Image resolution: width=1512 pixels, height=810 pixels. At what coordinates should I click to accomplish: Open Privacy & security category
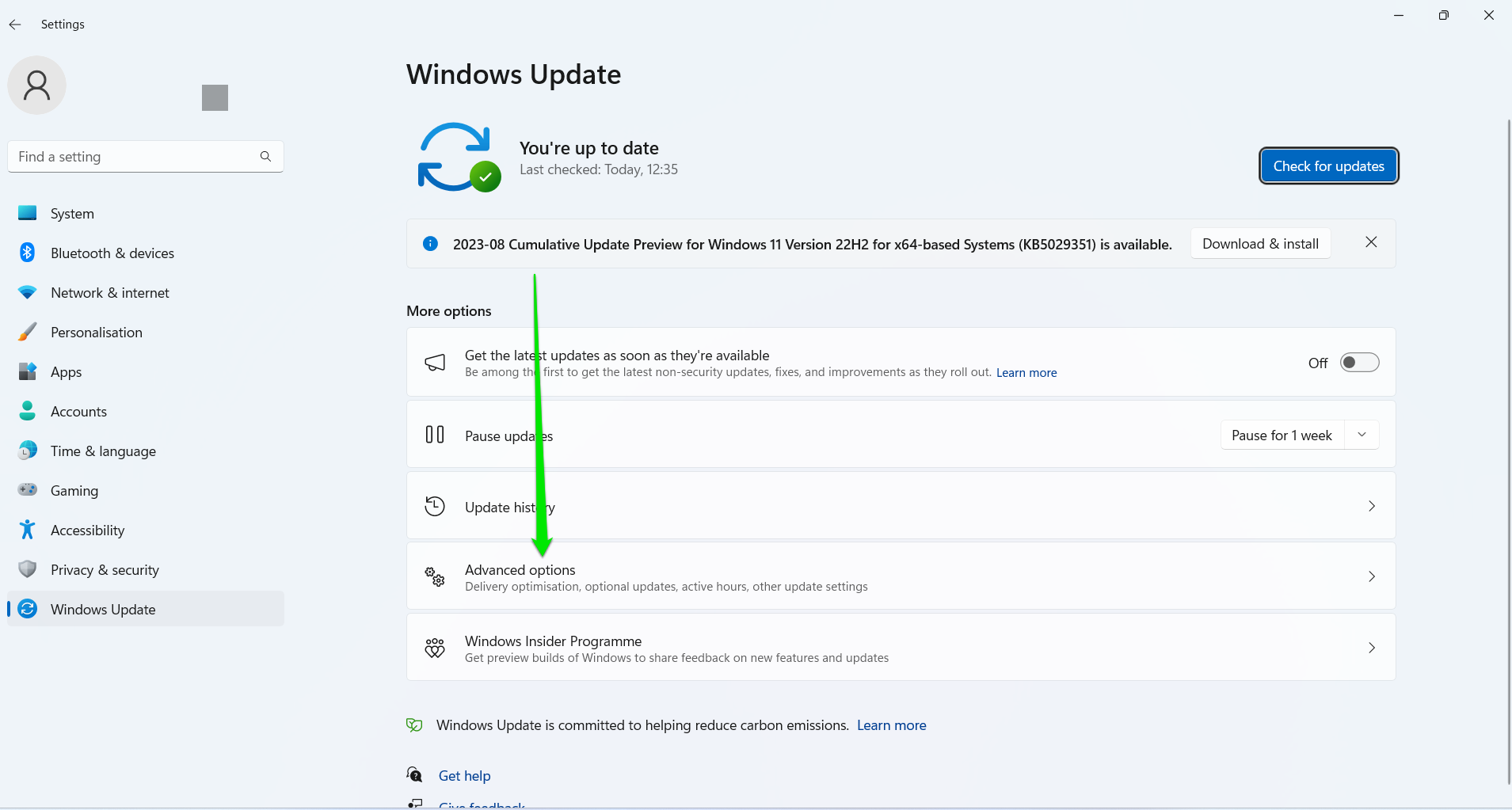(x=146, y=569)
